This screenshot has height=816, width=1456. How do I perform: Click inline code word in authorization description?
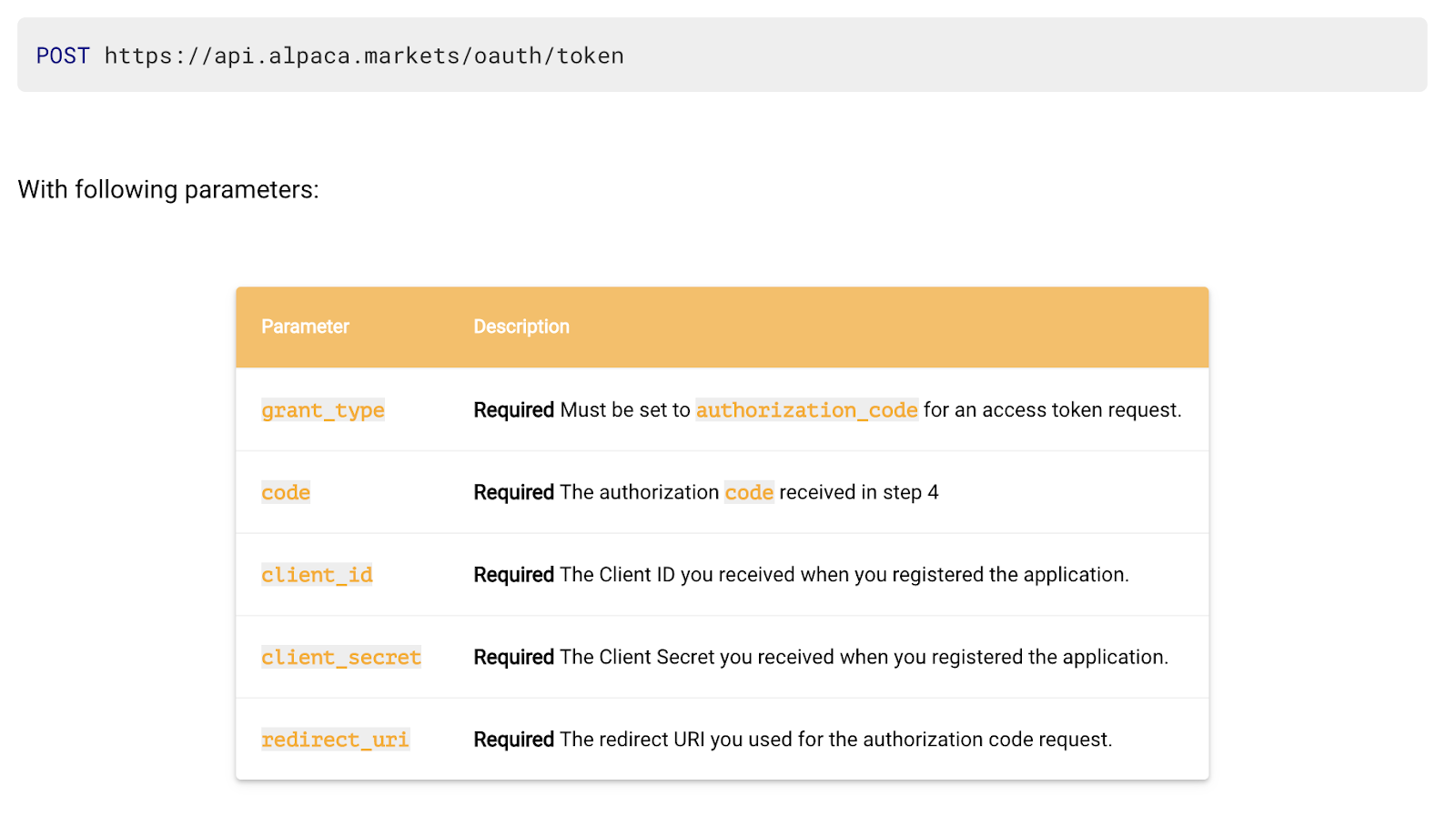pos(749,492)
